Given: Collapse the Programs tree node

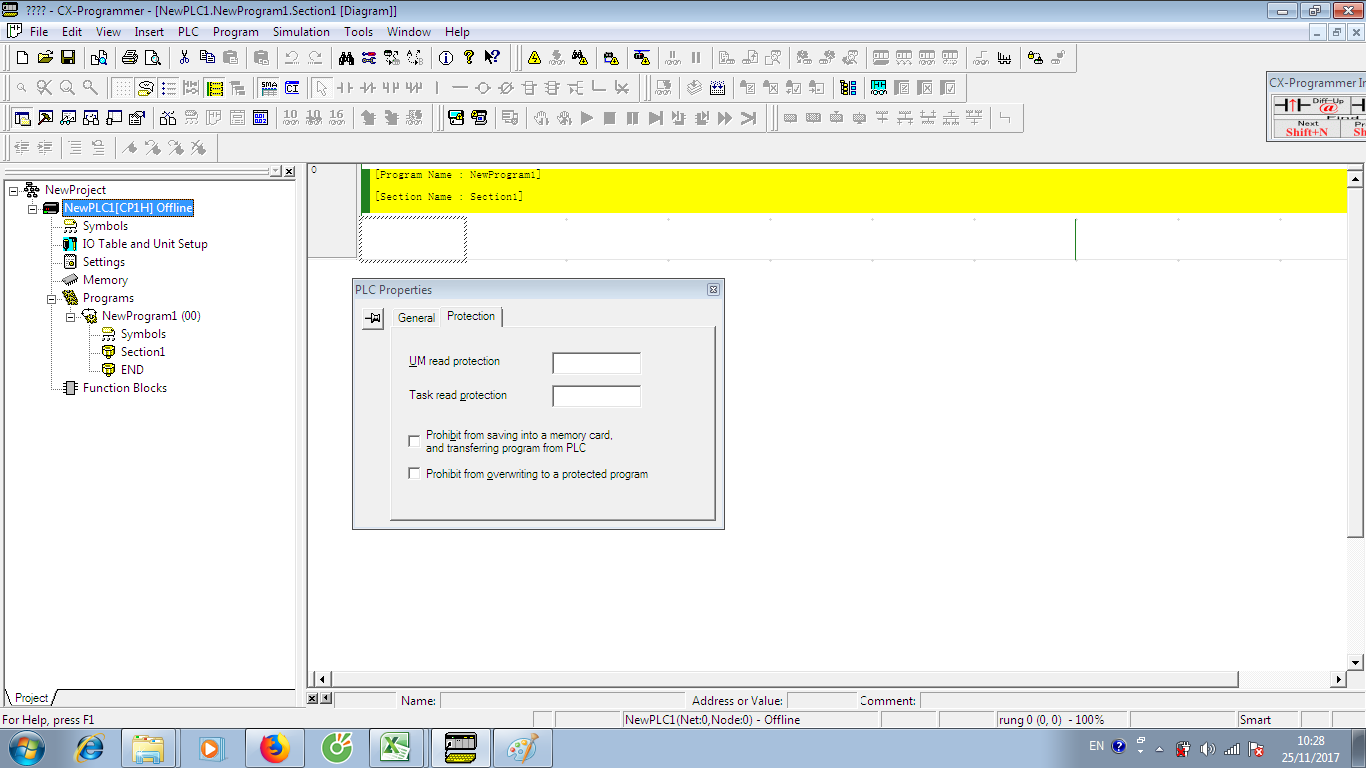Looking at the screenshot, I should (51, 298).
